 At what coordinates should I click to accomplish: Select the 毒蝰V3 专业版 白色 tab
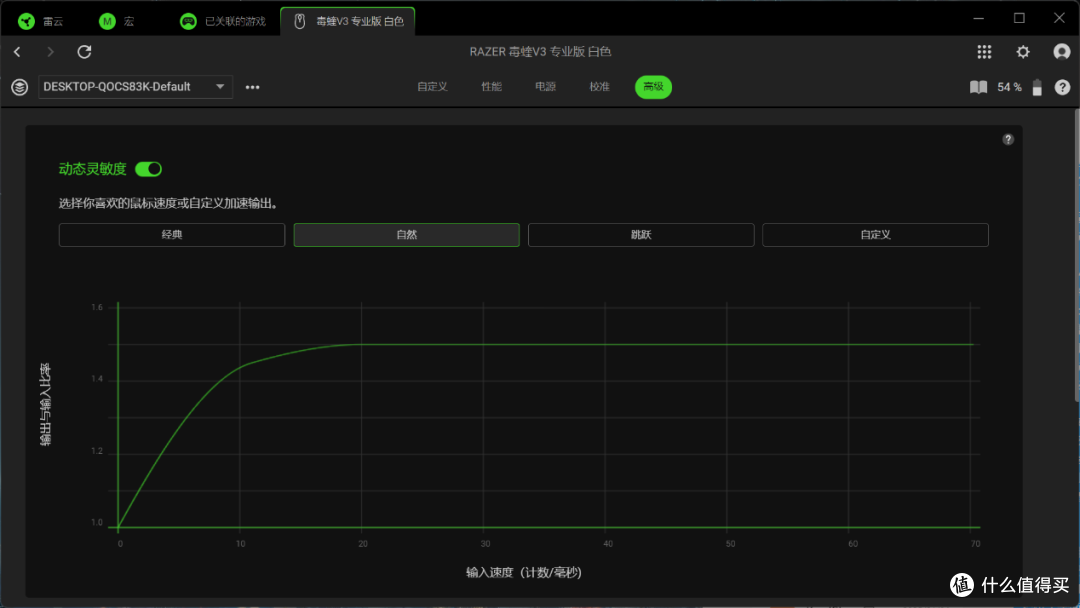pos(348,21)
